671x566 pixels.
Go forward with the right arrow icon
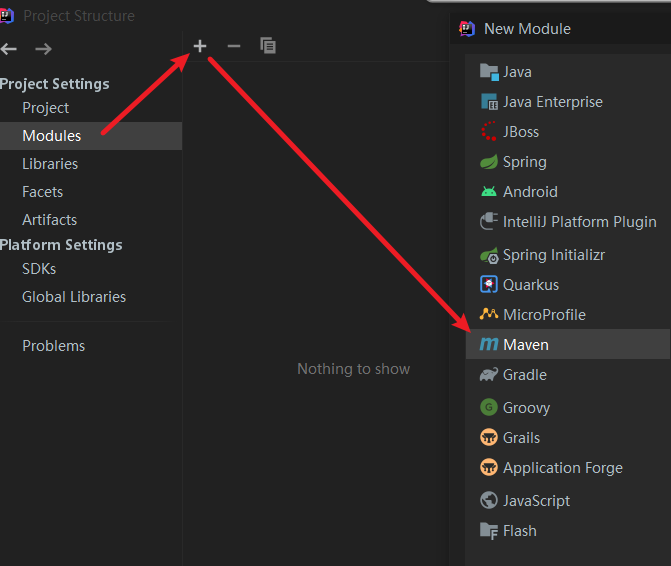tap(43, 49)
